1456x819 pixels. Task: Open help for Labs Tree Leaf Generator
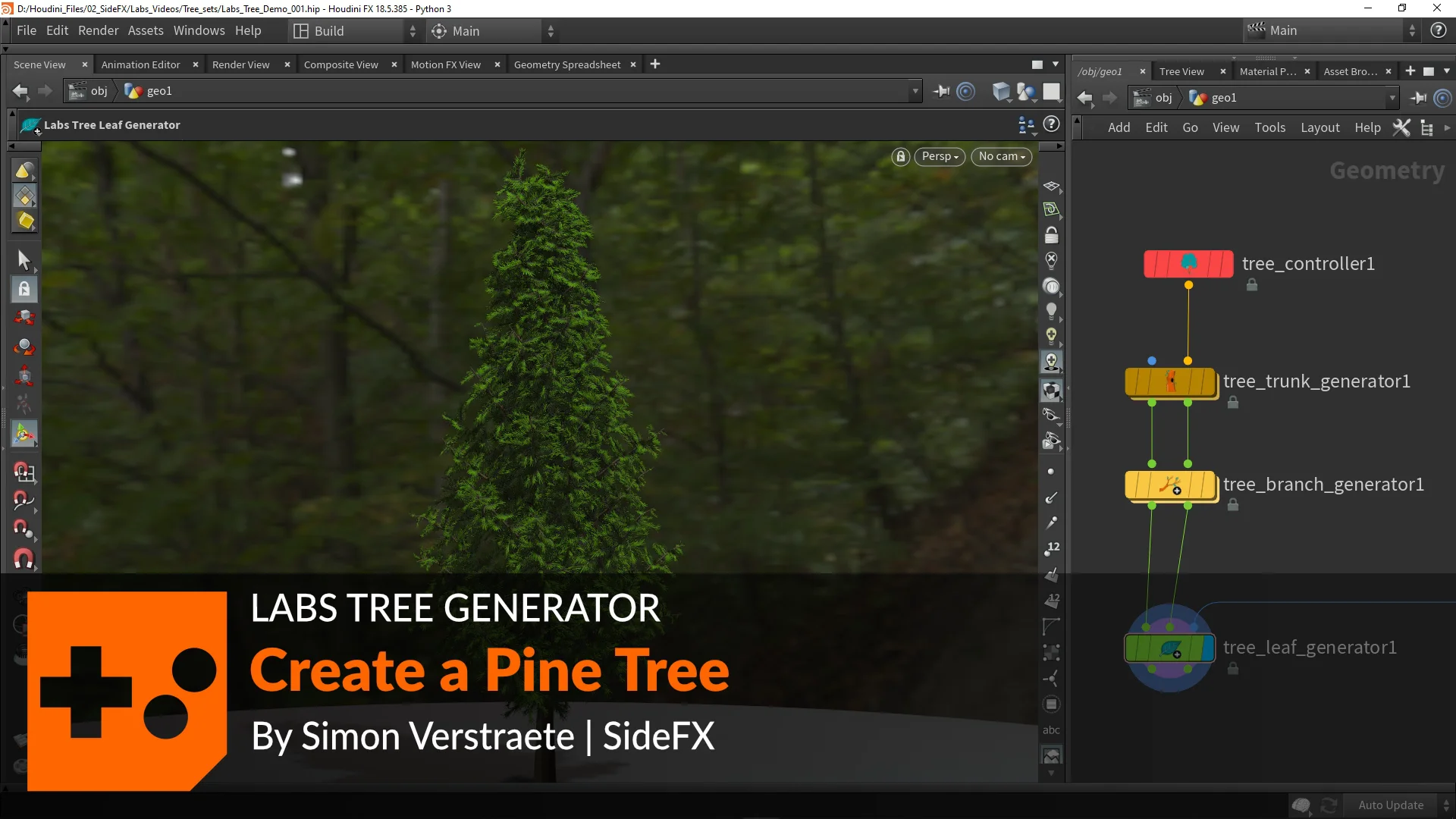(1051, 124)
